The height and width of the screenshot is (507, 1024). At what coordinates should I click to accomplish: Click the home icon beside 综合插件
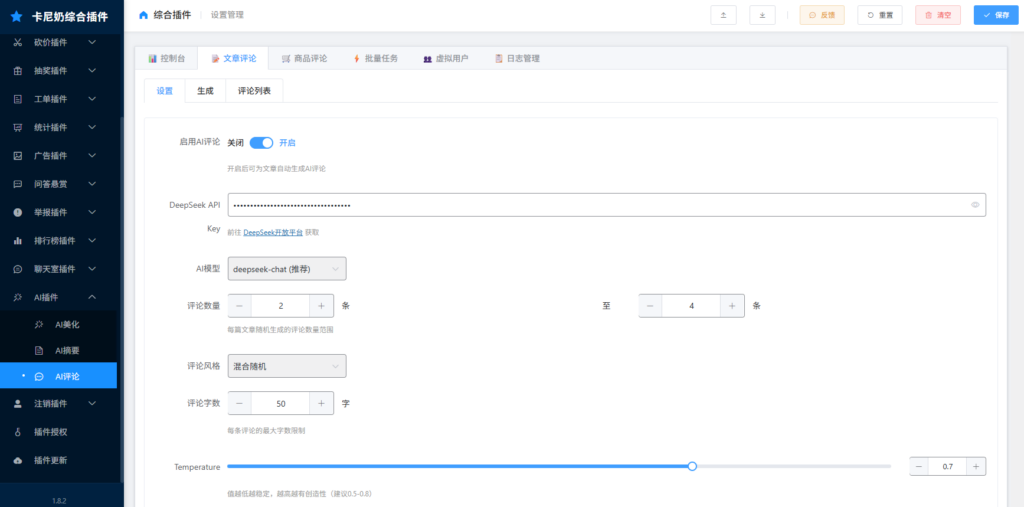pyautogui.click(x=143, y=15)
